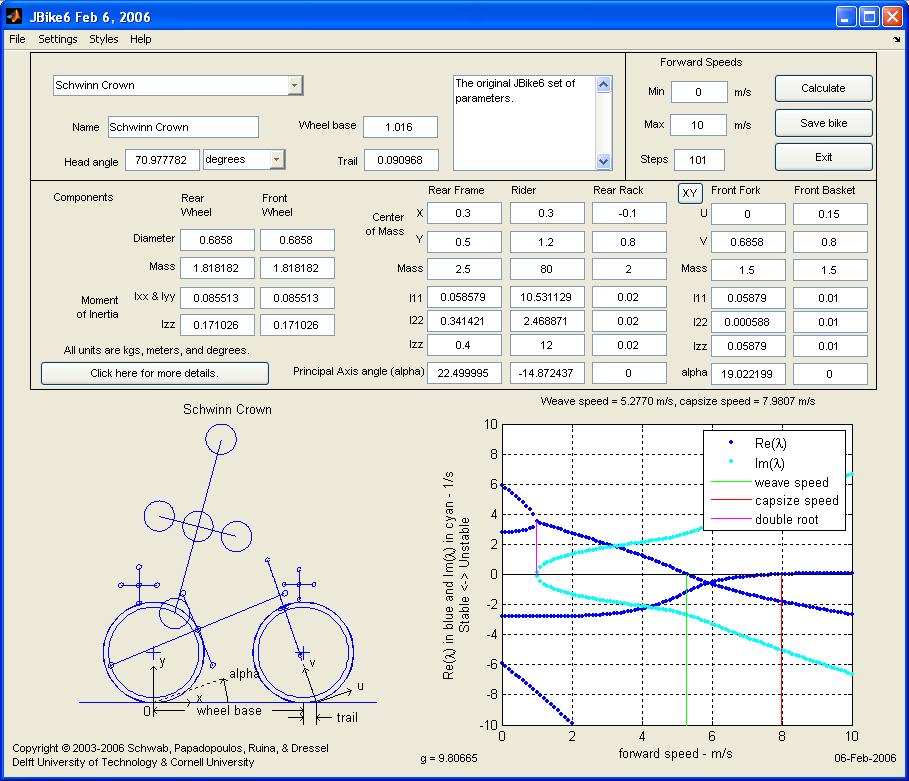
Task: Open the Styles menu
Action: coord(103,39)
